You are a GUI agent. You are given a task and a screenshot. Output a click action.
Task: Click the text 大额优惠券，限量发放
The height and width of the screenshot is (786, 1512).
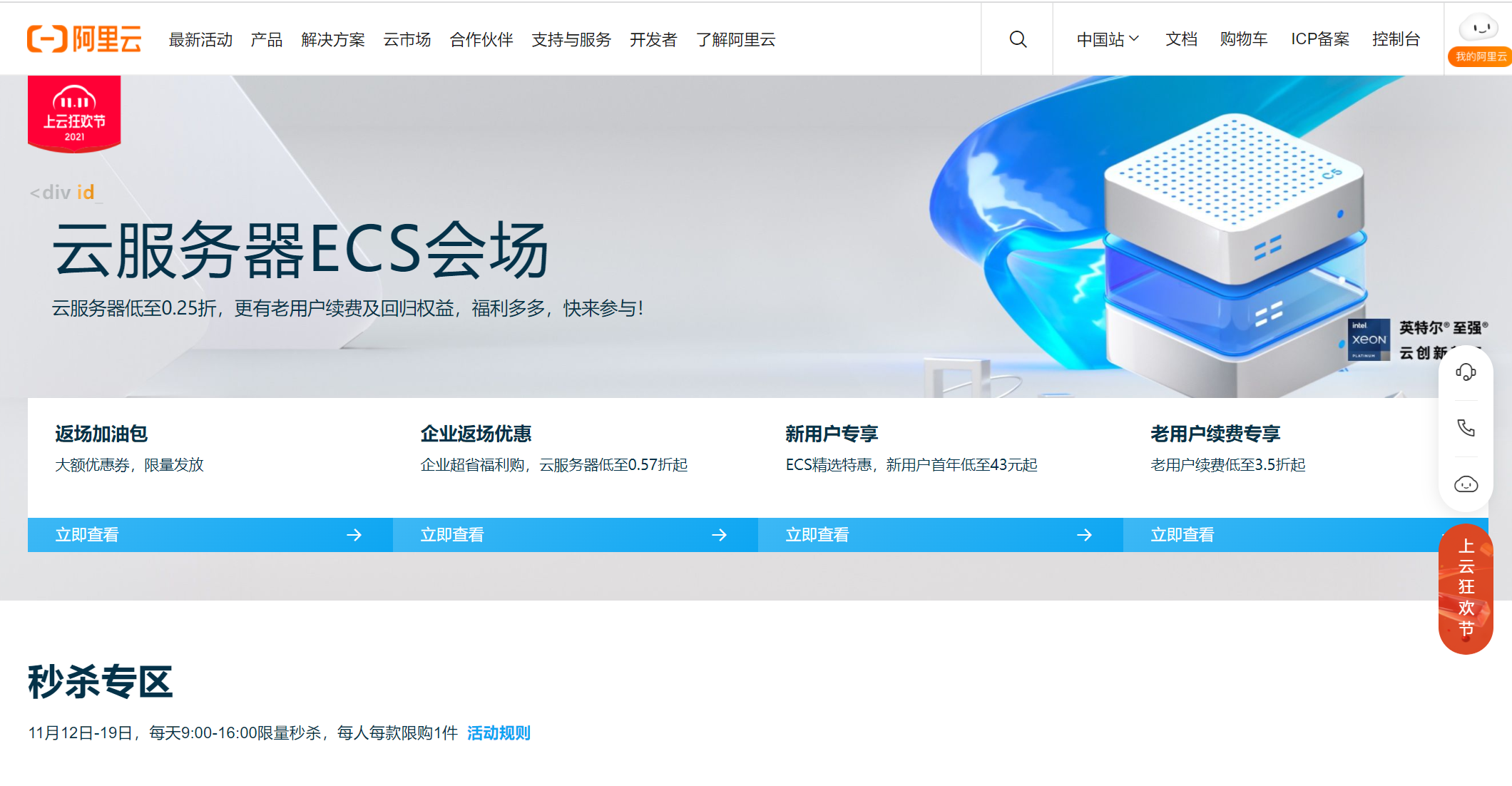click(129, 465)
